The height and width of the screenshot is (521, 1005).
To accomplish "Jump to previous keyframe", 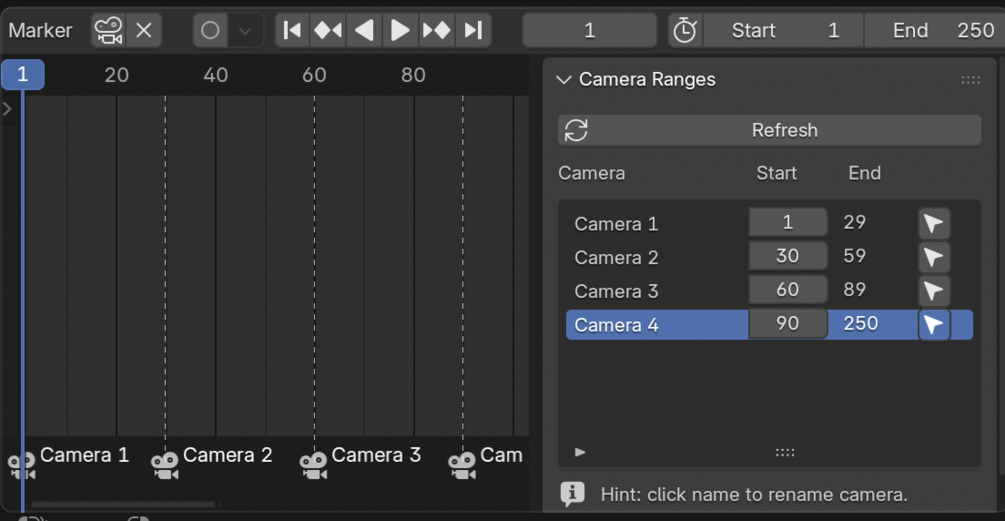I will point(328,30).
